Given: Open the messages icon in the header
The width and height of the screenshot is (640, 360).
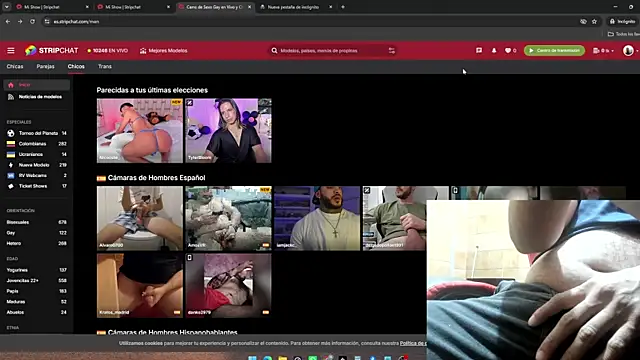Looking at the screenshot, I should [x=479, y=51].
